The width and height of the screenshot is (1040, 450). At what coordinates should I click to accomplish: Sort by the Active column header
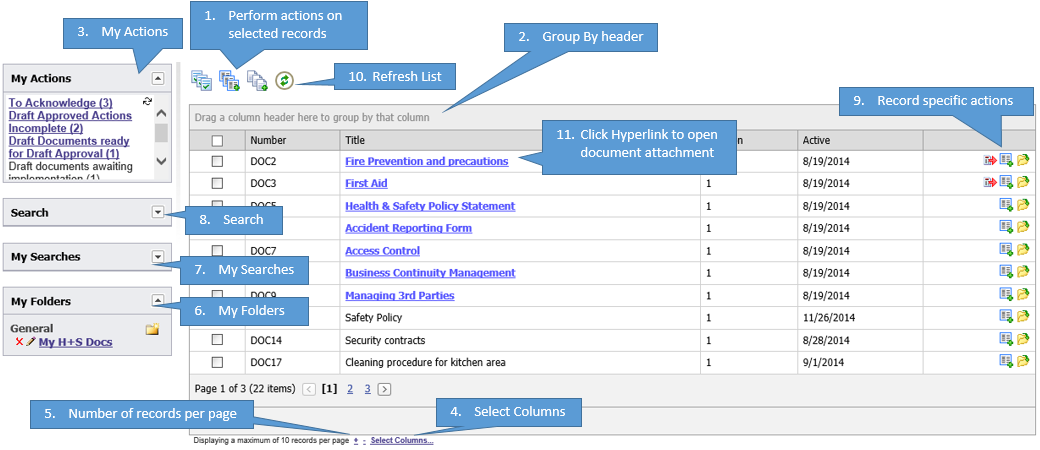point(816,140)
